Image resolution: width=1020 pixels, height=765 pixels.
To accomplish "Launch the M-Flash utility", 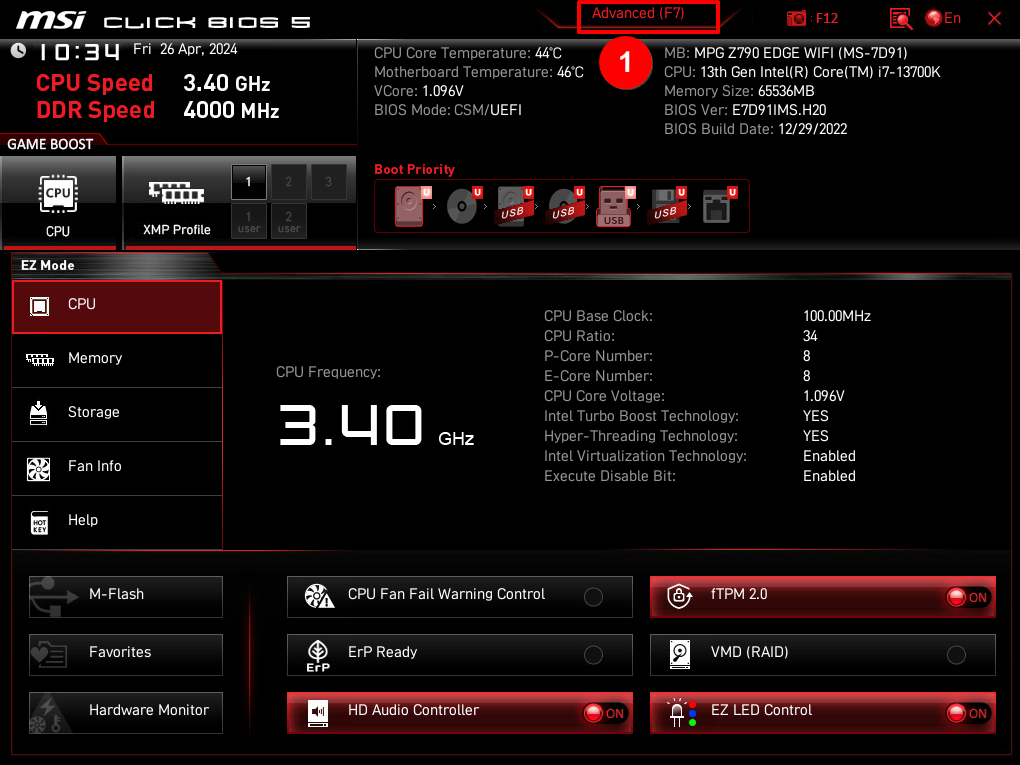I will [125, 596].
